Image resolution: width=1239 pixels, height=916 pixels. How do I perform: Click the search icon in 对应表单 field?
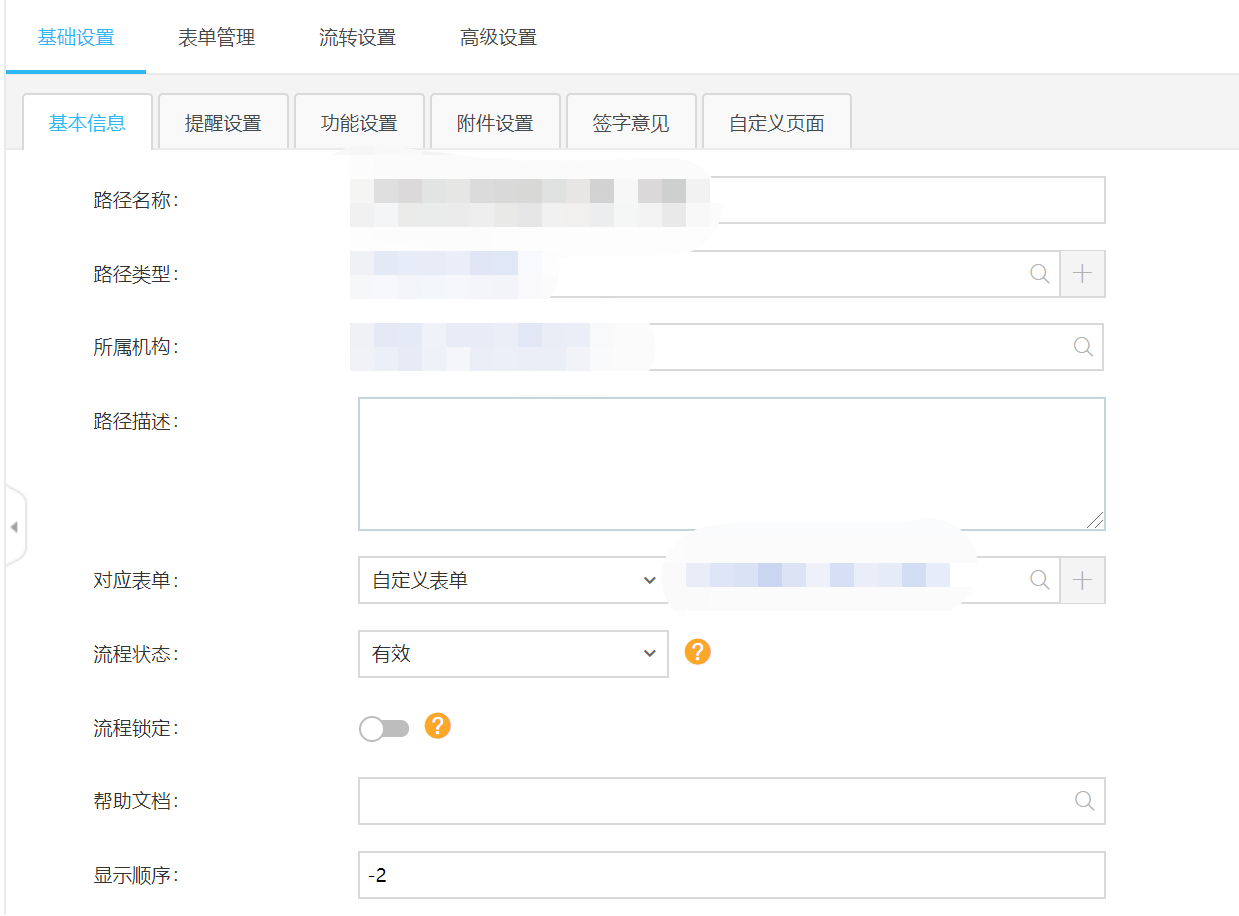coord(1040,580)
